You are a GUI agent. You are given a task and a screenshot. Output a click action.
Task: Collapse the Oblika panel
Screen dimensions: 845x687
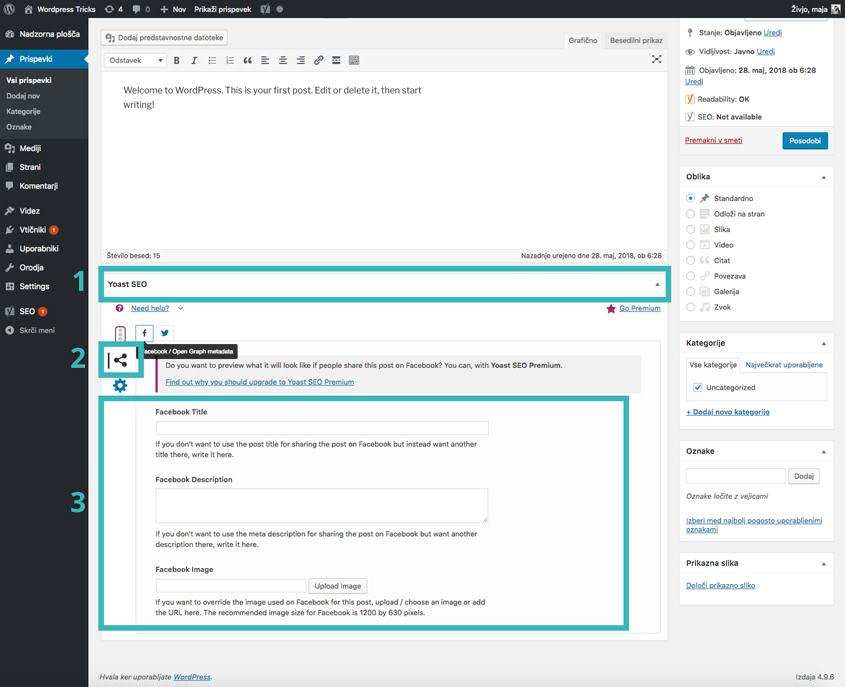pos(823,177)
